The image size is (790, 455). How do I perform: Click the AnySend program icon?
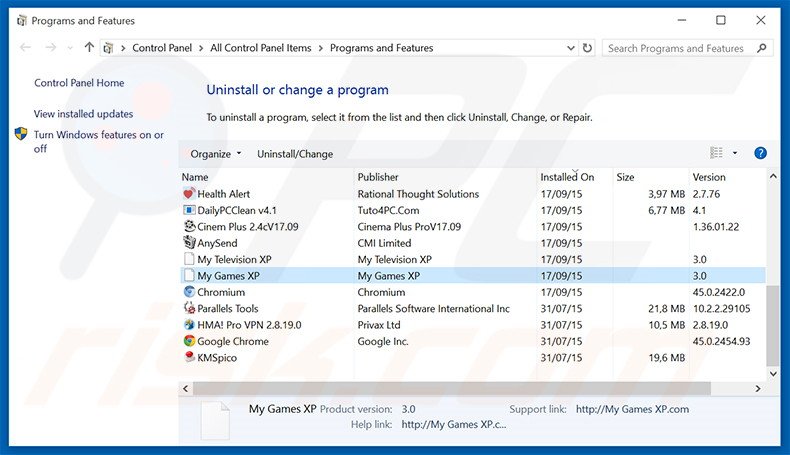(189, 242)
